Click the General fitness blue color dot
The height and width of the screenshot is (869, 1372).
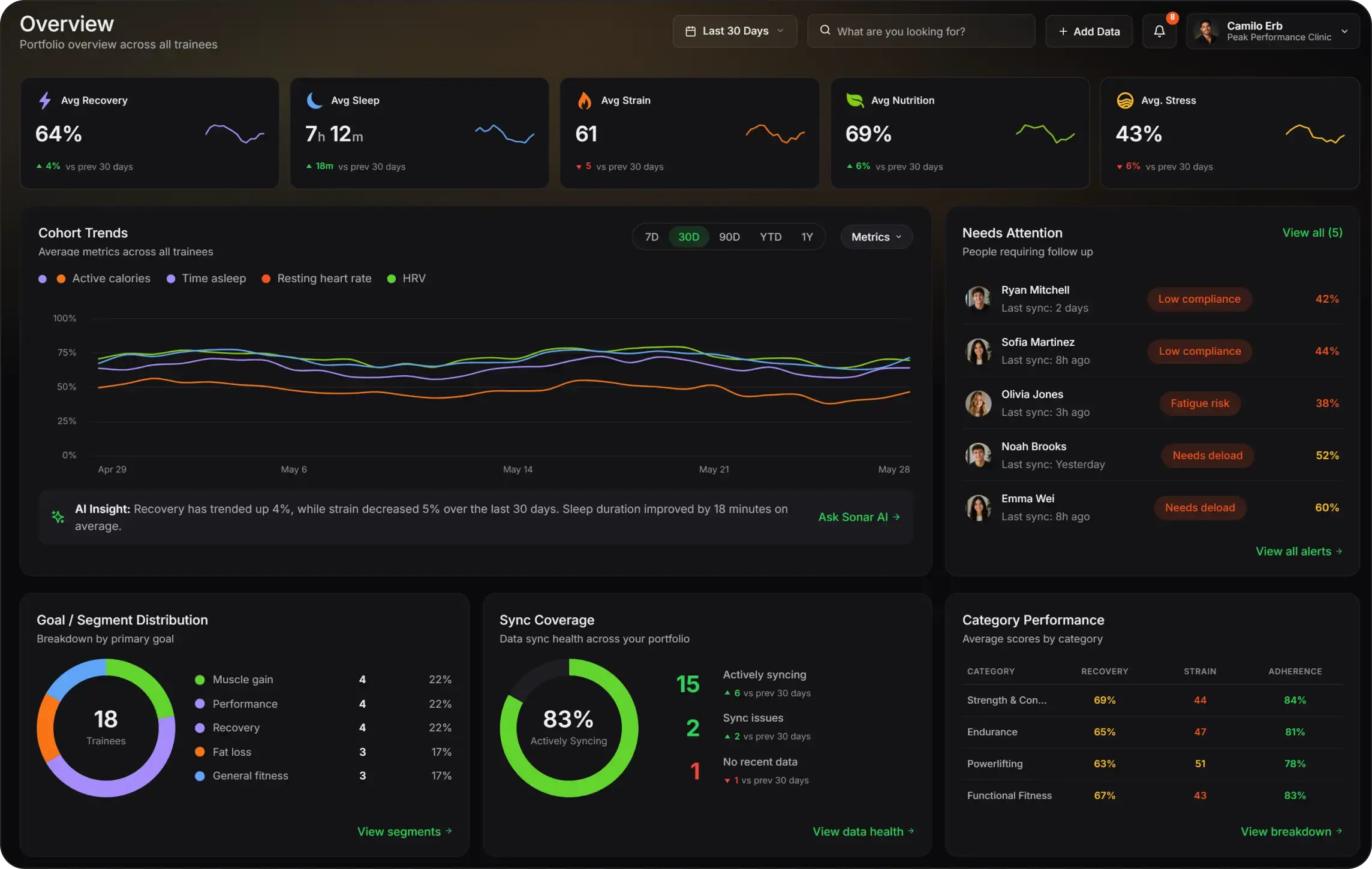click(200, 776)
